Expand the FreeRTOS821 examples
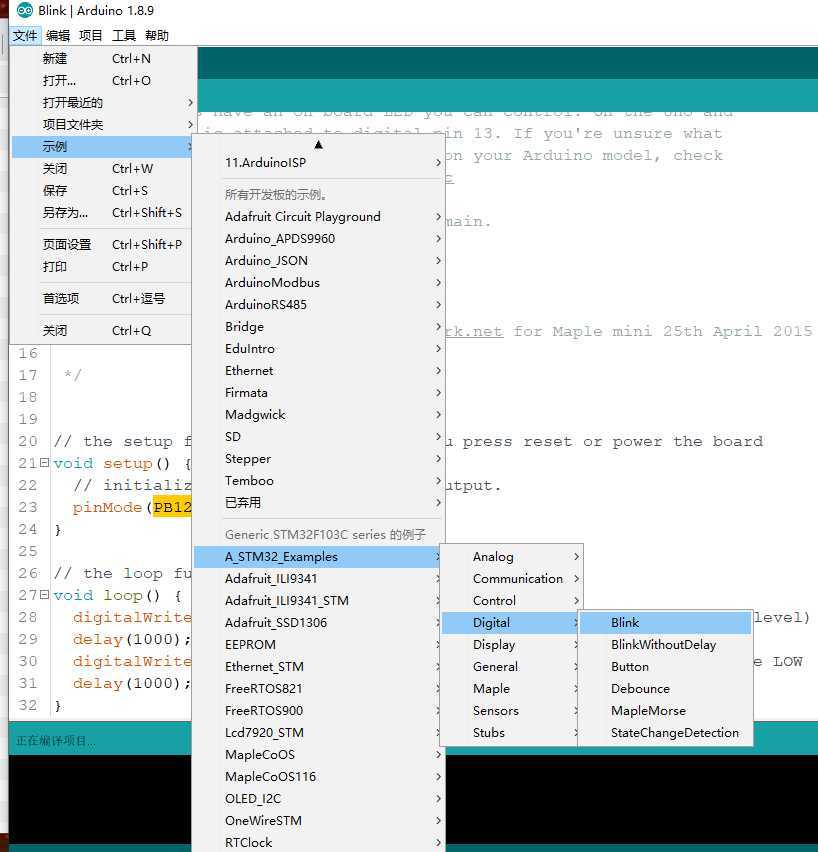The image size is (818, 852). pos(319,689)
